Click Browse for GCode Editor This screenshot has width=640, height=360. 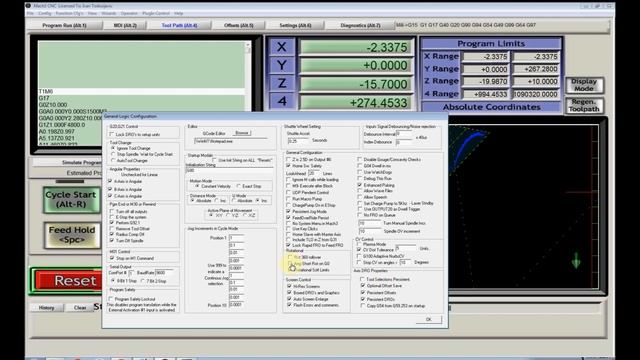[242, 133]
